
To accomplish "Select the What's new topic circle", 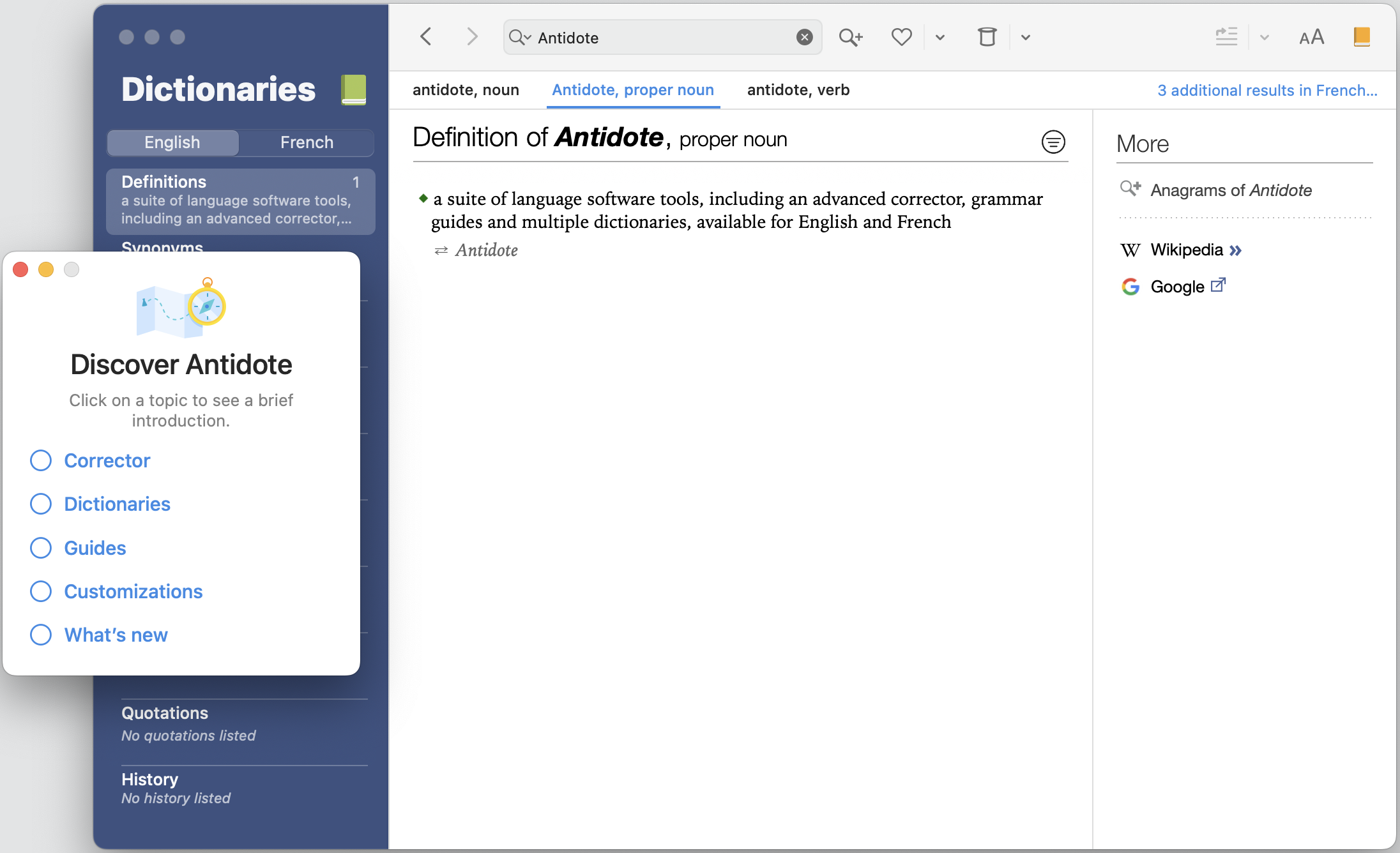I will [x=41, y=635].
